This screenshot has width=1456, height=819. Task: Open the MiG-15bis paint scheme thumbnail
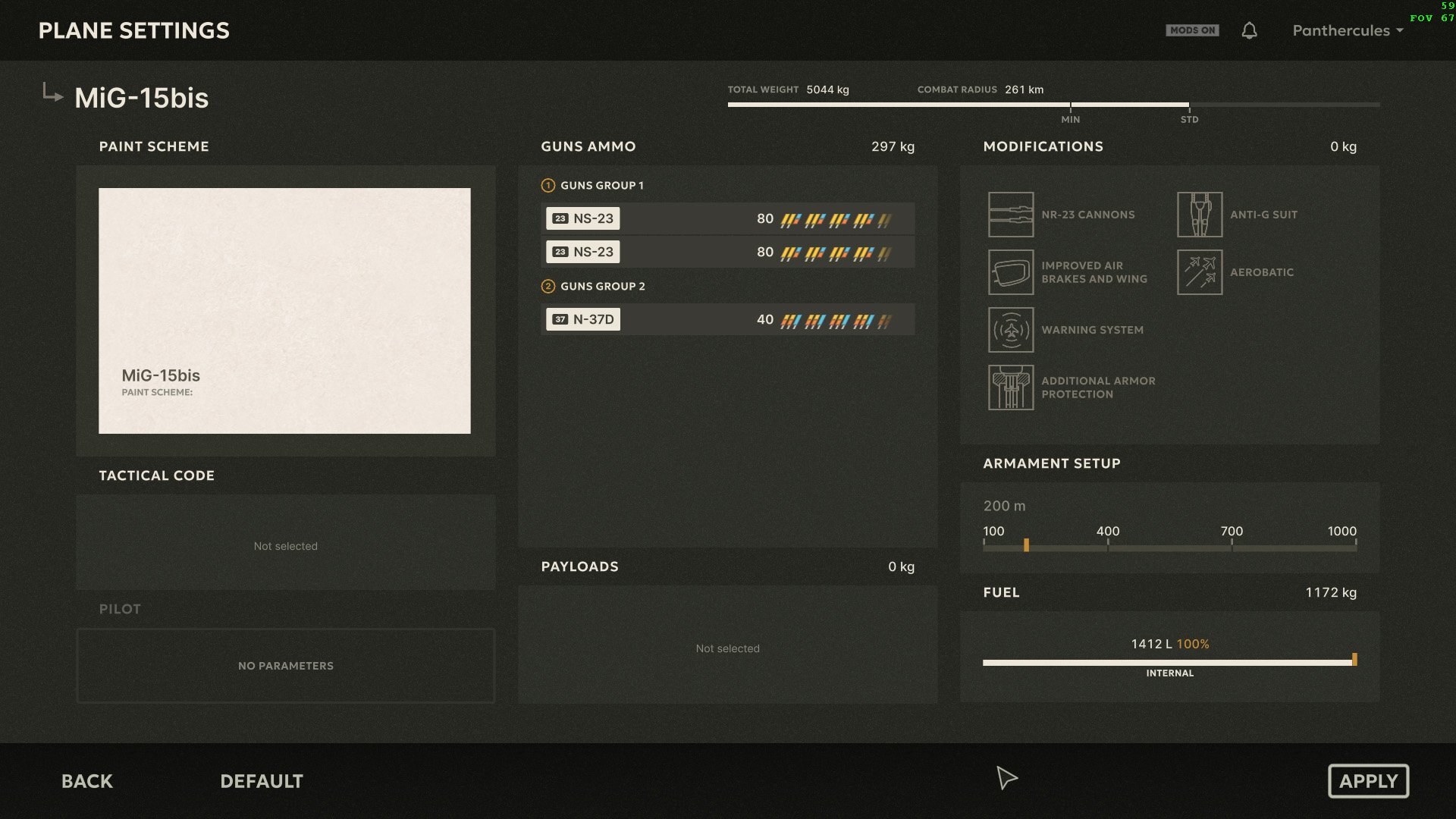click(x=284, y=311)
